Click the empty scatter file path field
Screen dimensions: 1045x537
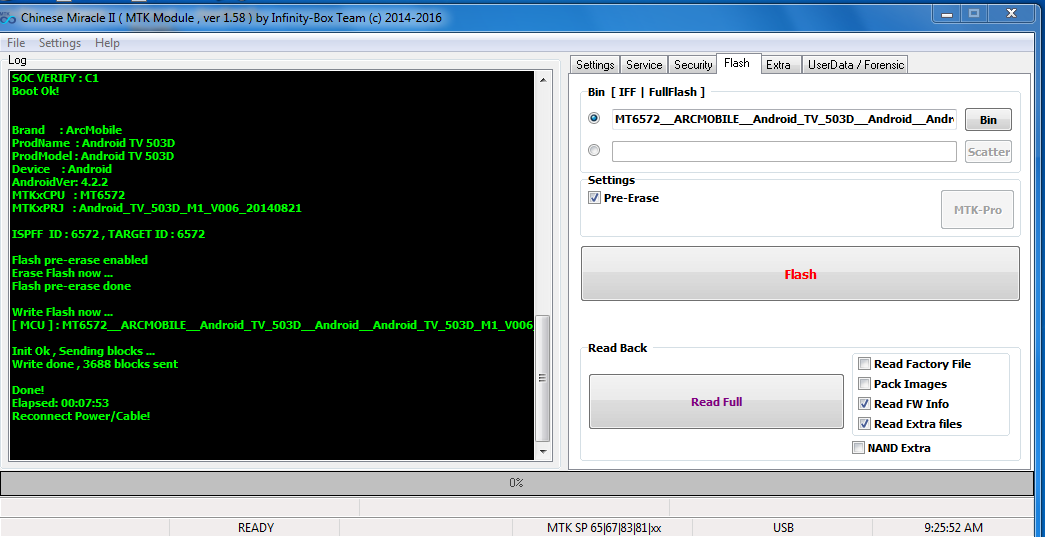pyautogui.click(x=784, y=151)
